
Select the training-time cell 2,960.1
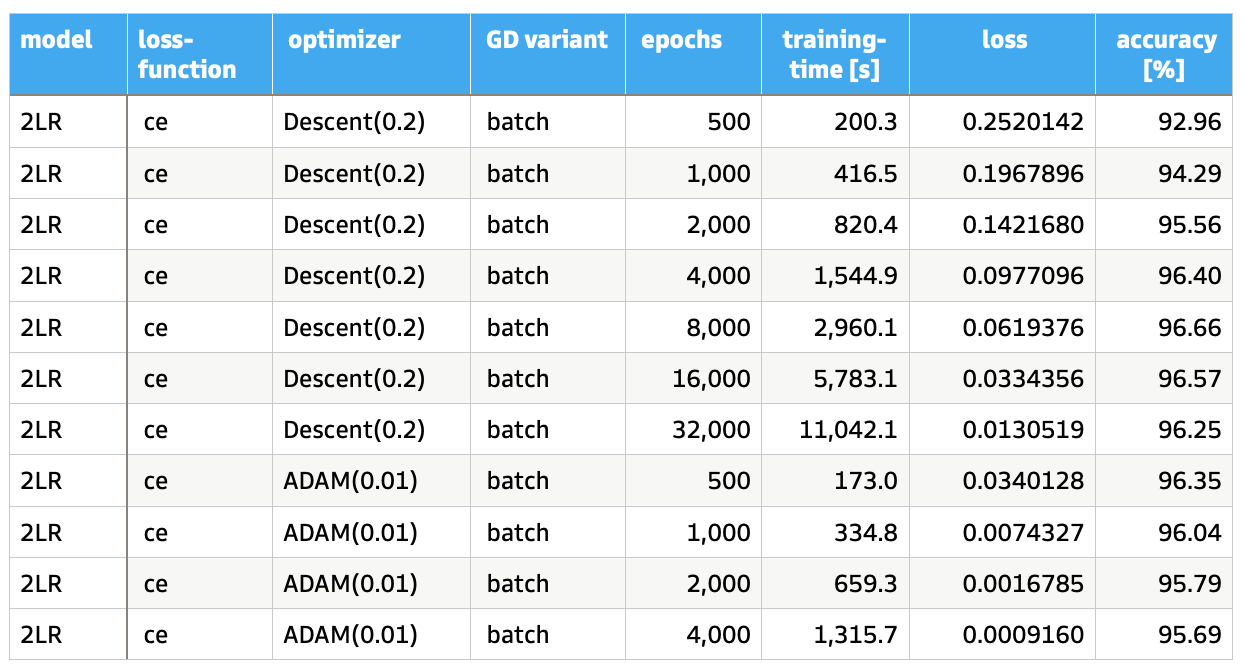[854, 328]
